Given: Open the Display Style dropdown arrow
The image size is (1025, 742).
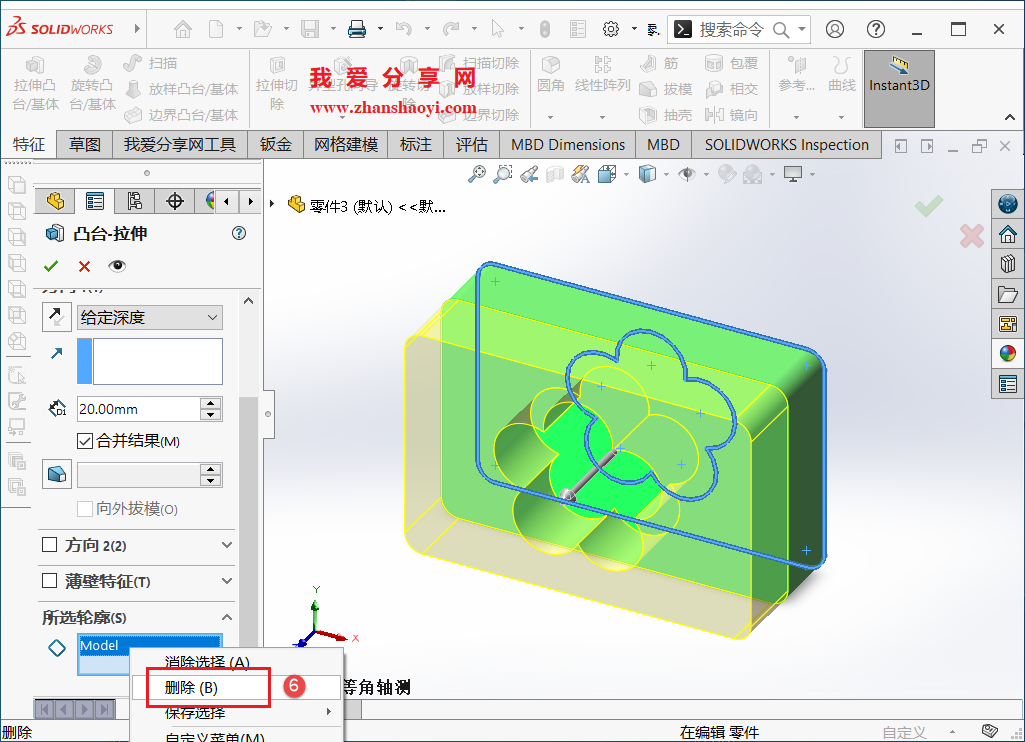Looking at the screenshot, I should click(x=665, y=173).
